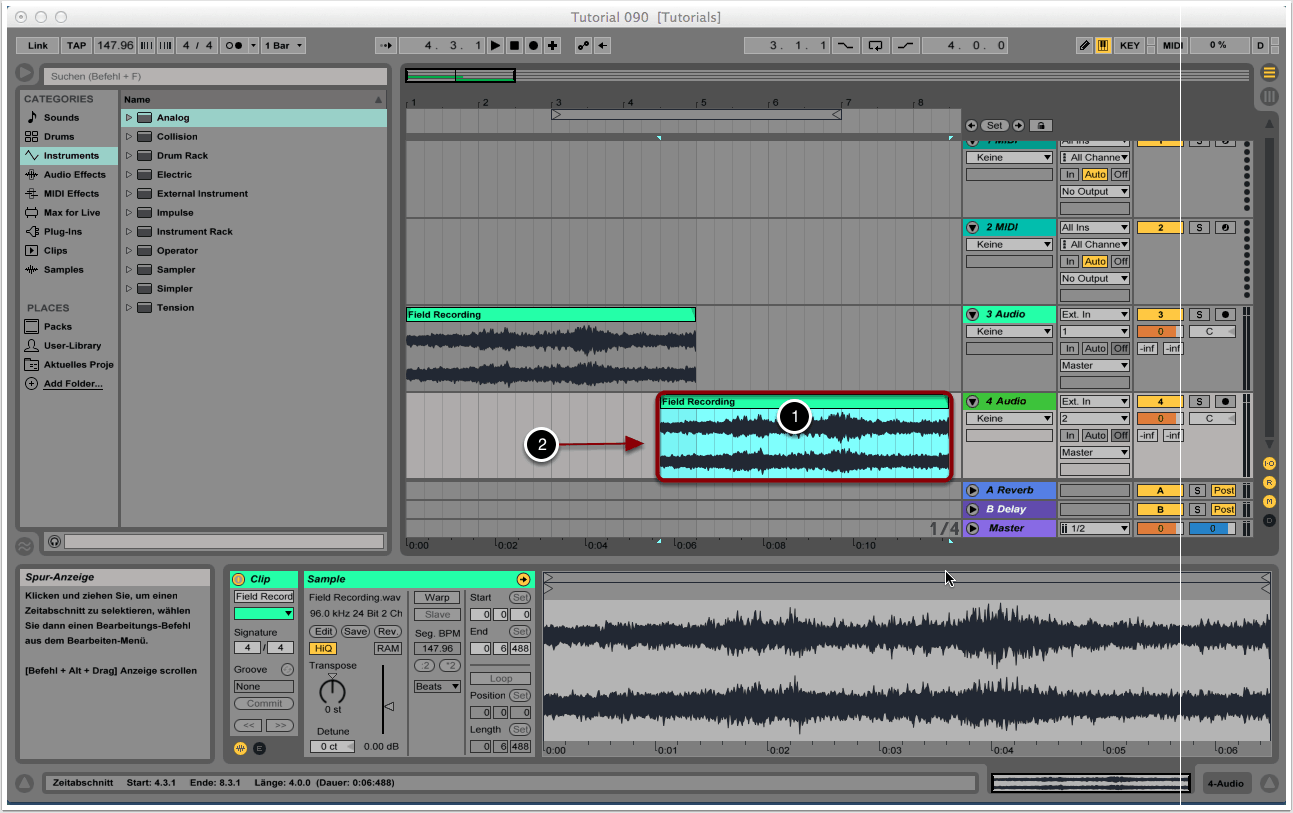Arm the 3 Audio track for recording
1293x813 pixels.
pos(1225,315)
